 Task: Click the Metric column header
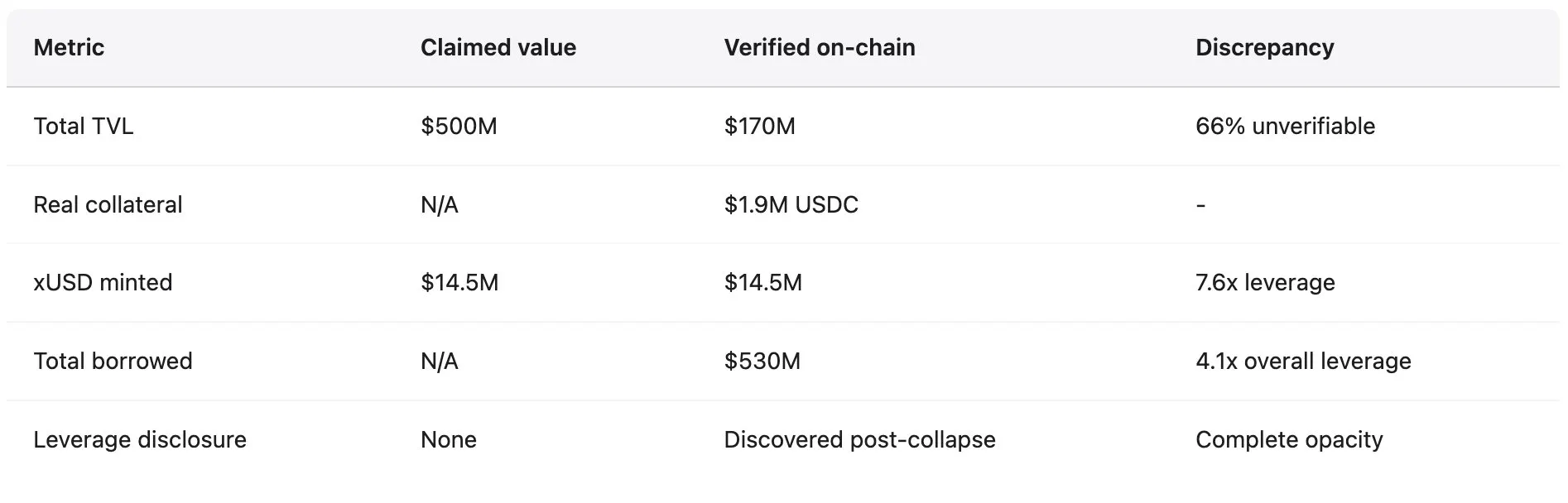[69, 48]
